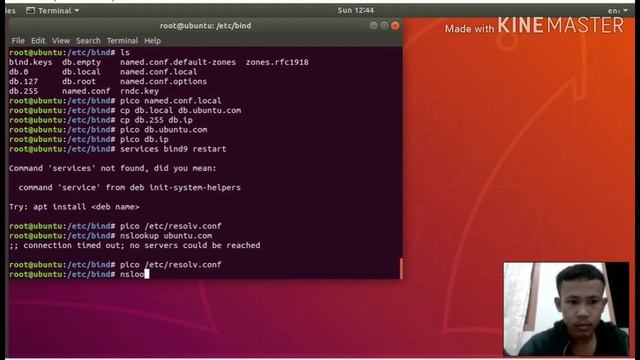Click the 'connection timed out' error line
This screenshot has width=640, height=360.
pos(134,246)
